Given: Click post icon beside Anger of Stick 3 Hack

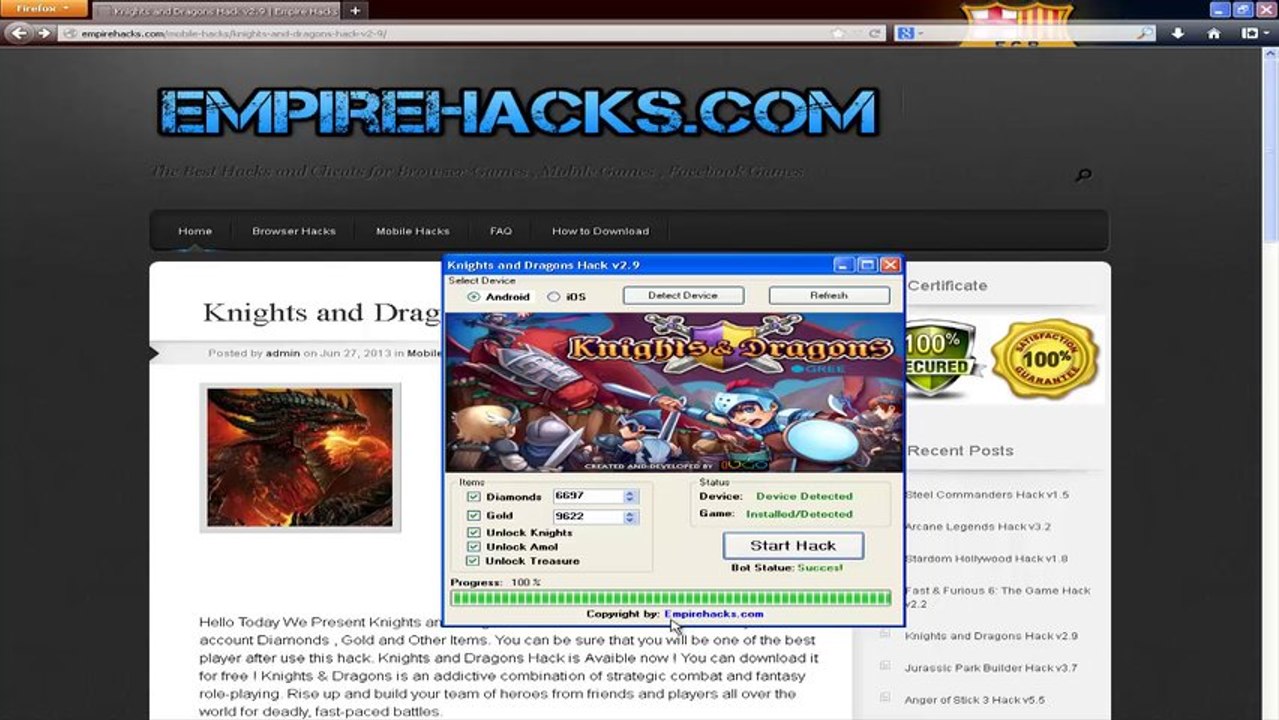Looking at the screenshot, I should pos(884,699).
